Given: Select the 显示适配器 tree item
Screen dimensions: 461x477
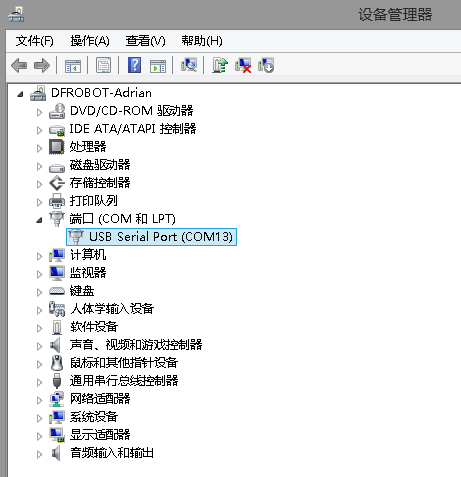Looking at the screenshot, I should coord(100,435).
